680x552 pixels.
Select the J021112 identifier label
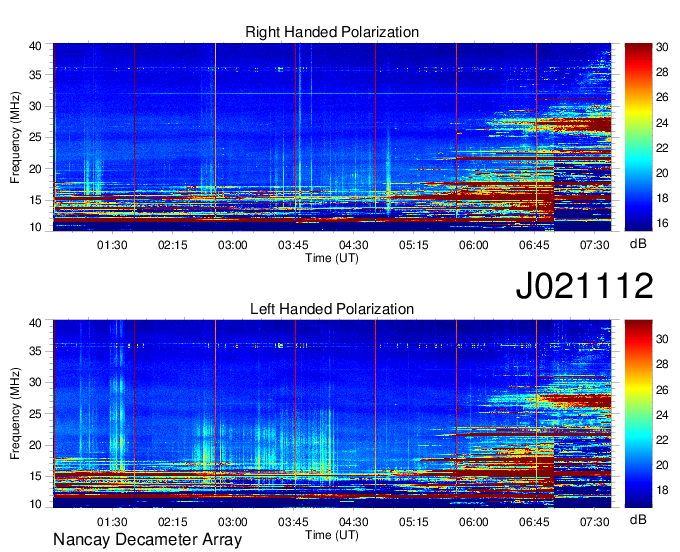(584, 285)
